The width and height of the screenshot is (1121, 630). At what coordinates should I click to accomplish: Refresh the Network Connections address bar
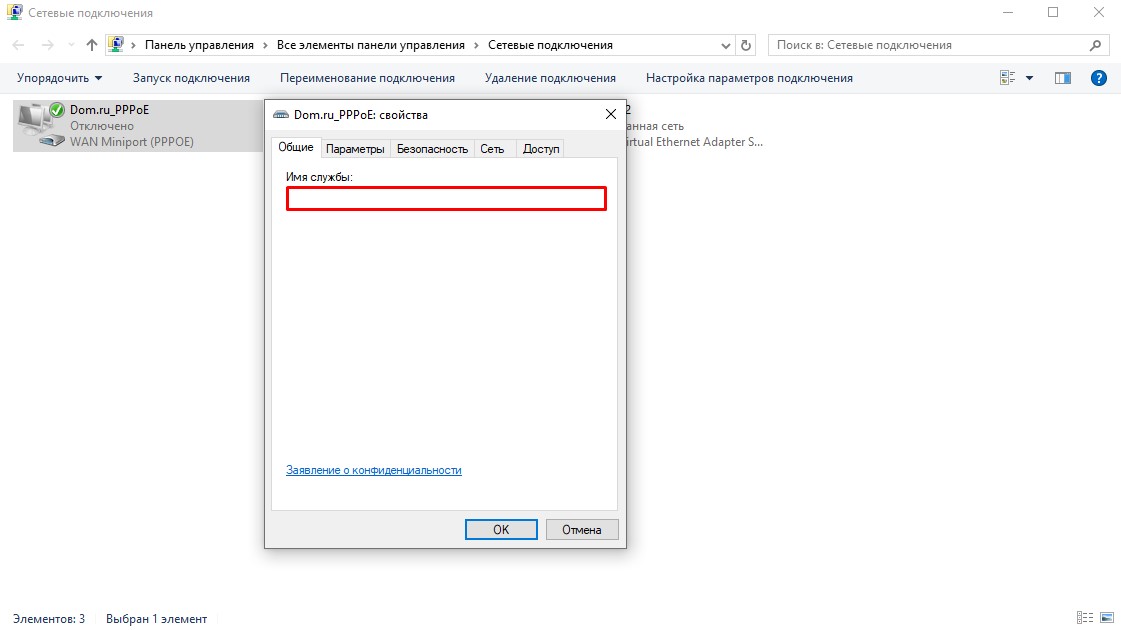[745, 45]
